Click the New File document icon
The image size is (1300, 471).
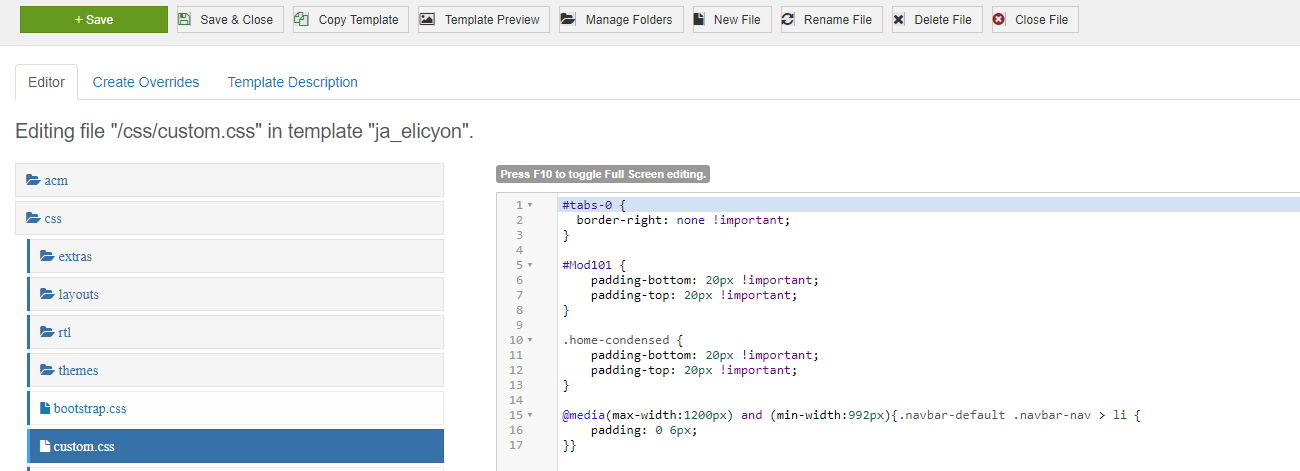(x=700, y=20)
